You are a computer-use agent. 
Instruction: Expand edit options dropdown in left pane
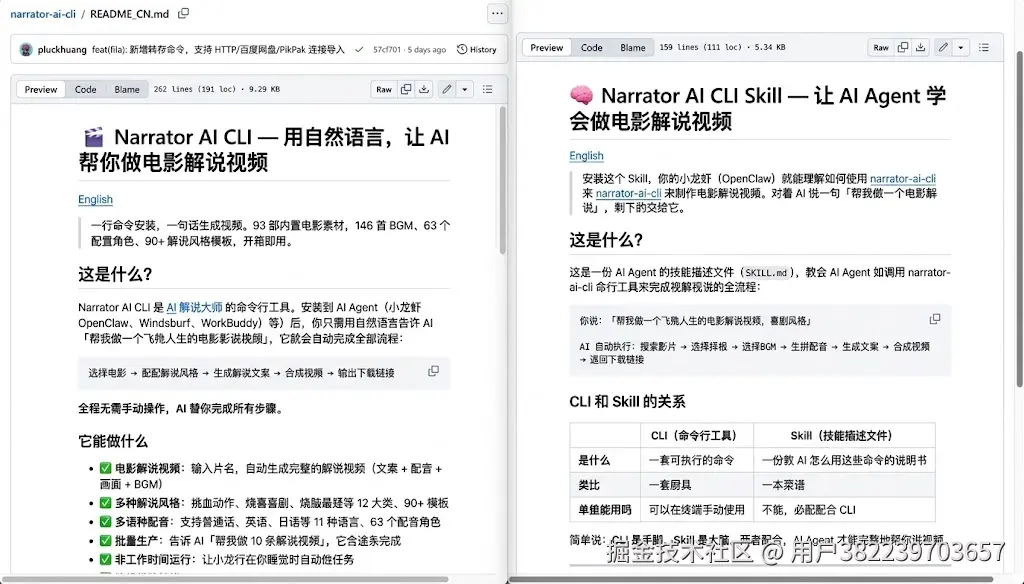click(464, 89)
